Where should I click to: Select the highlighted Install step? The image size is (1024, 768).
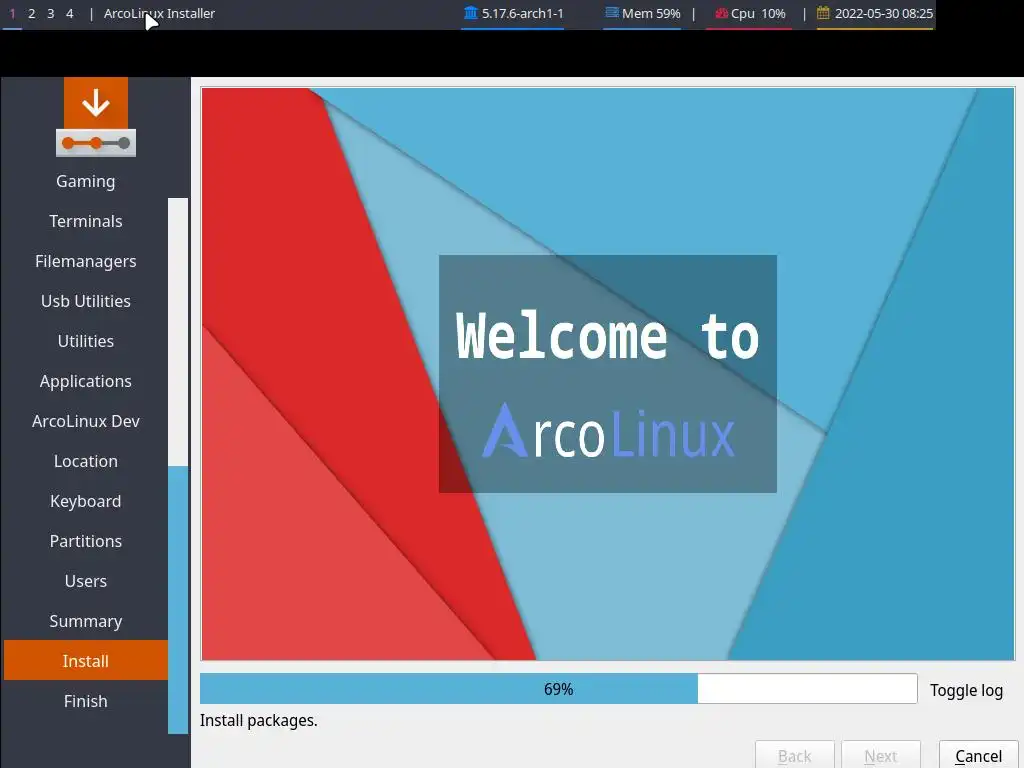click(x=86, y=660)
